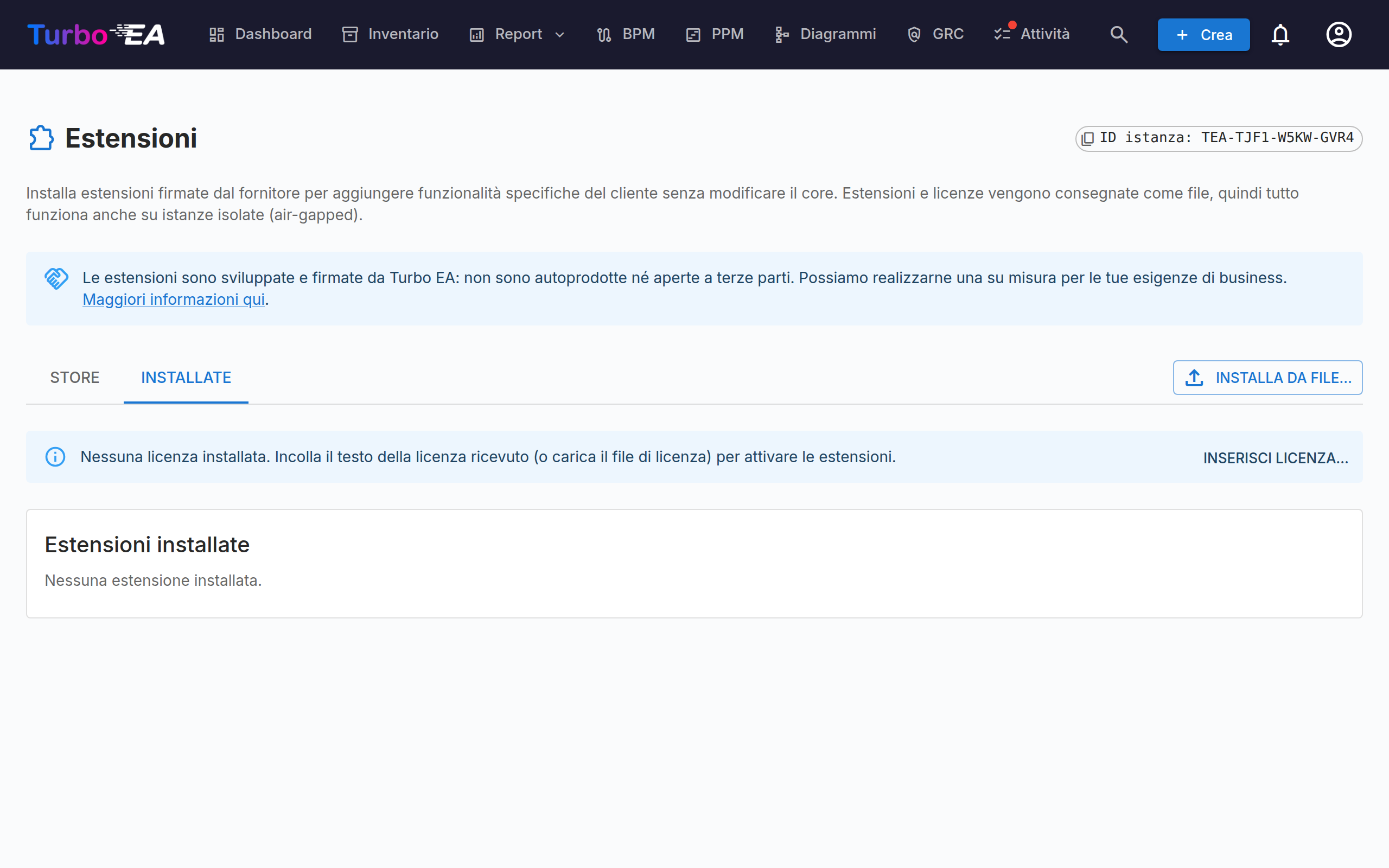Open the BPM section
Image resolution: width=1389 pixels, height=868 pixels.
(626, 34)
